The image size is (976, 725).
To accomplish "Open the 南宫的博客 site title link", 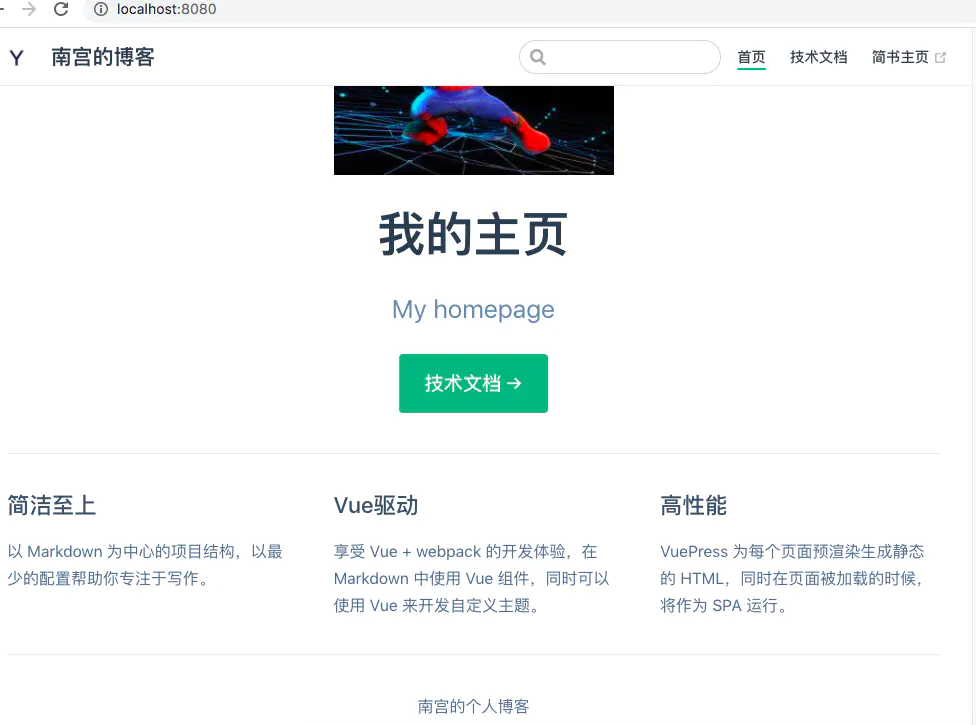I will coord(103,57).
